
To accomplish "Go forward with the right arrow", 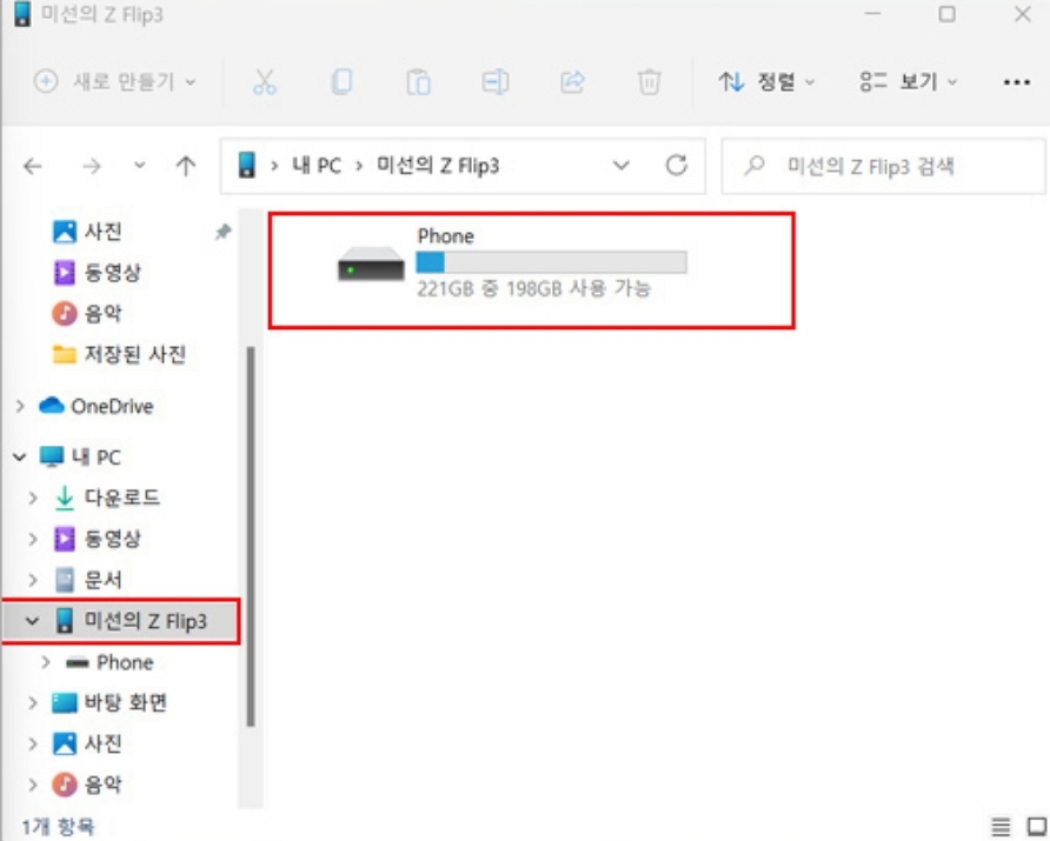I will 92,165.
